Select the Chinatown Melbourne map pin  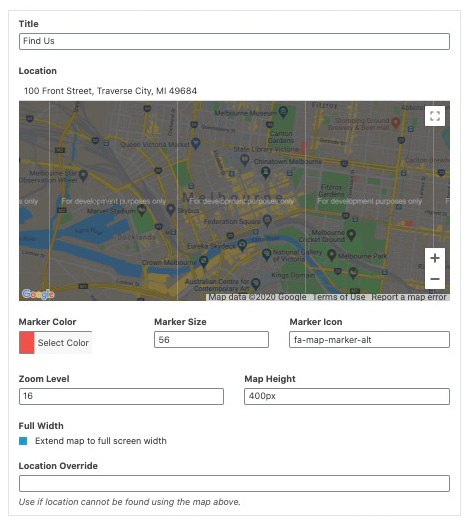click(x=266, y=172)
